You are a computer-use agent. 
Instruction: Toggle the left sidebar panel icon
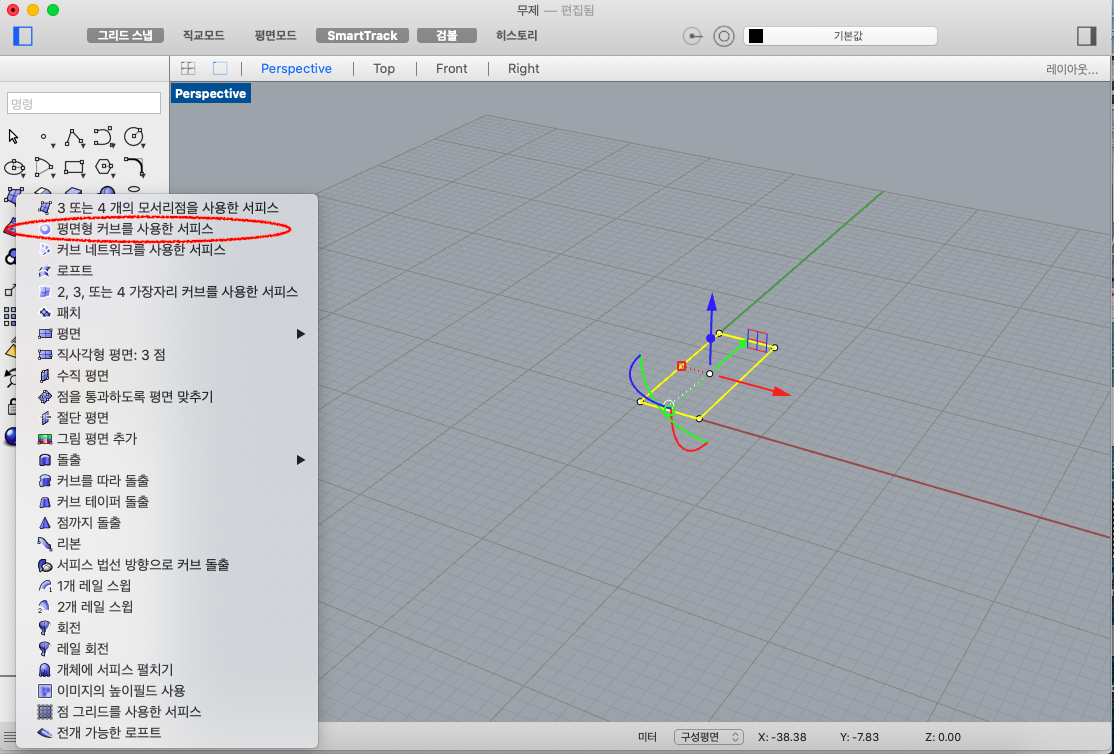[x=23, y=36]
